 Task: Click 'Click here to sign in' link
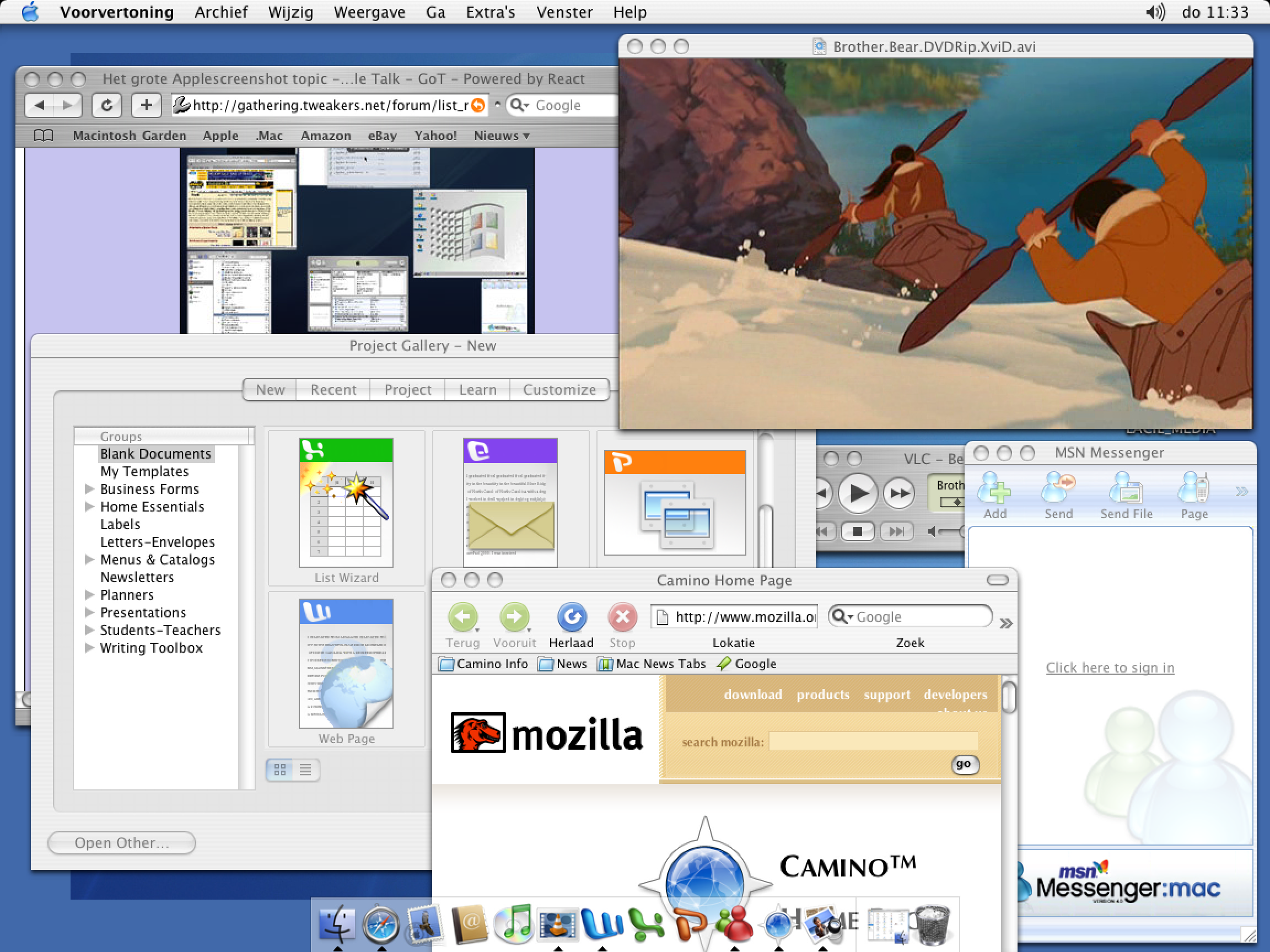click(1110, 667)
